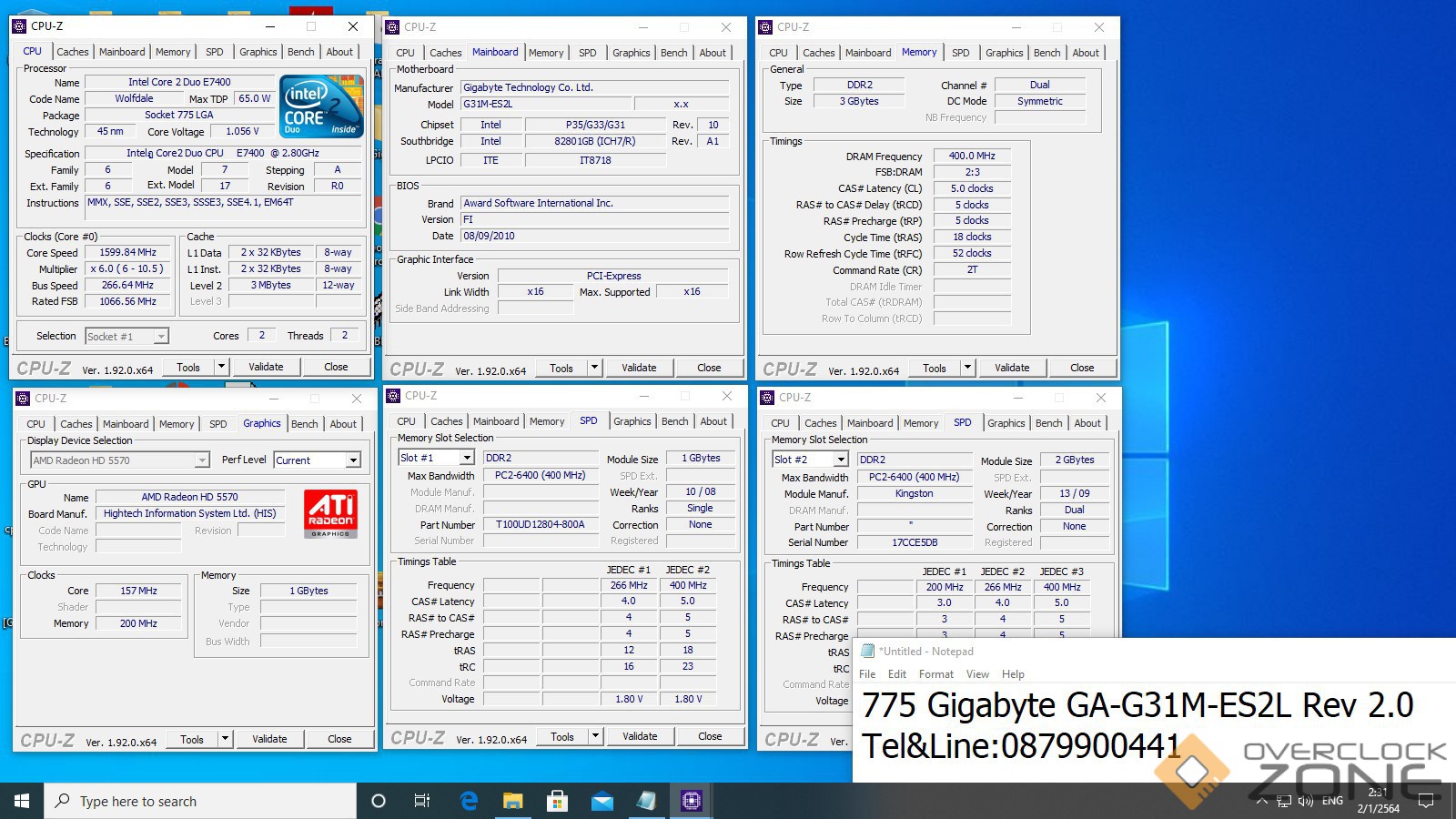The width and height of the screenshot is (1456, 819).
Task: Click Validate button in CPU window
Action: pos(266,367)
